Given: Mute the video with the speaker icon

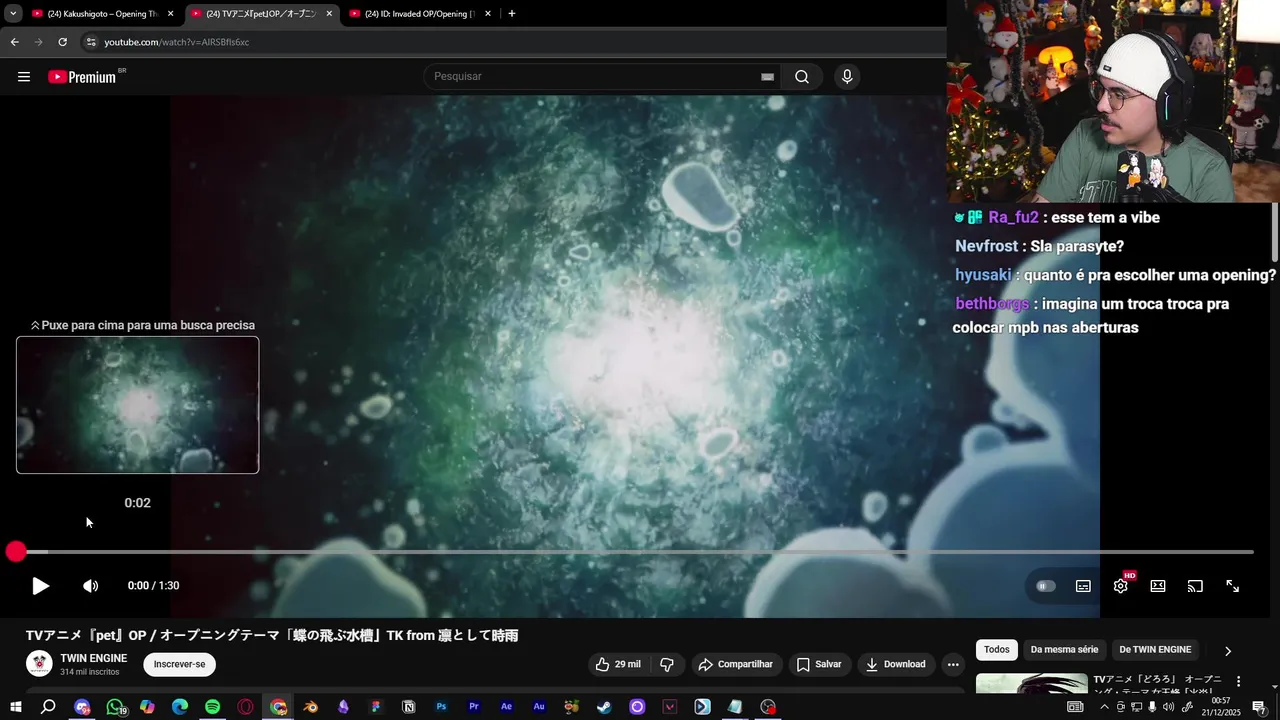Looking at the screenshot, I should (x=90, y=586).
